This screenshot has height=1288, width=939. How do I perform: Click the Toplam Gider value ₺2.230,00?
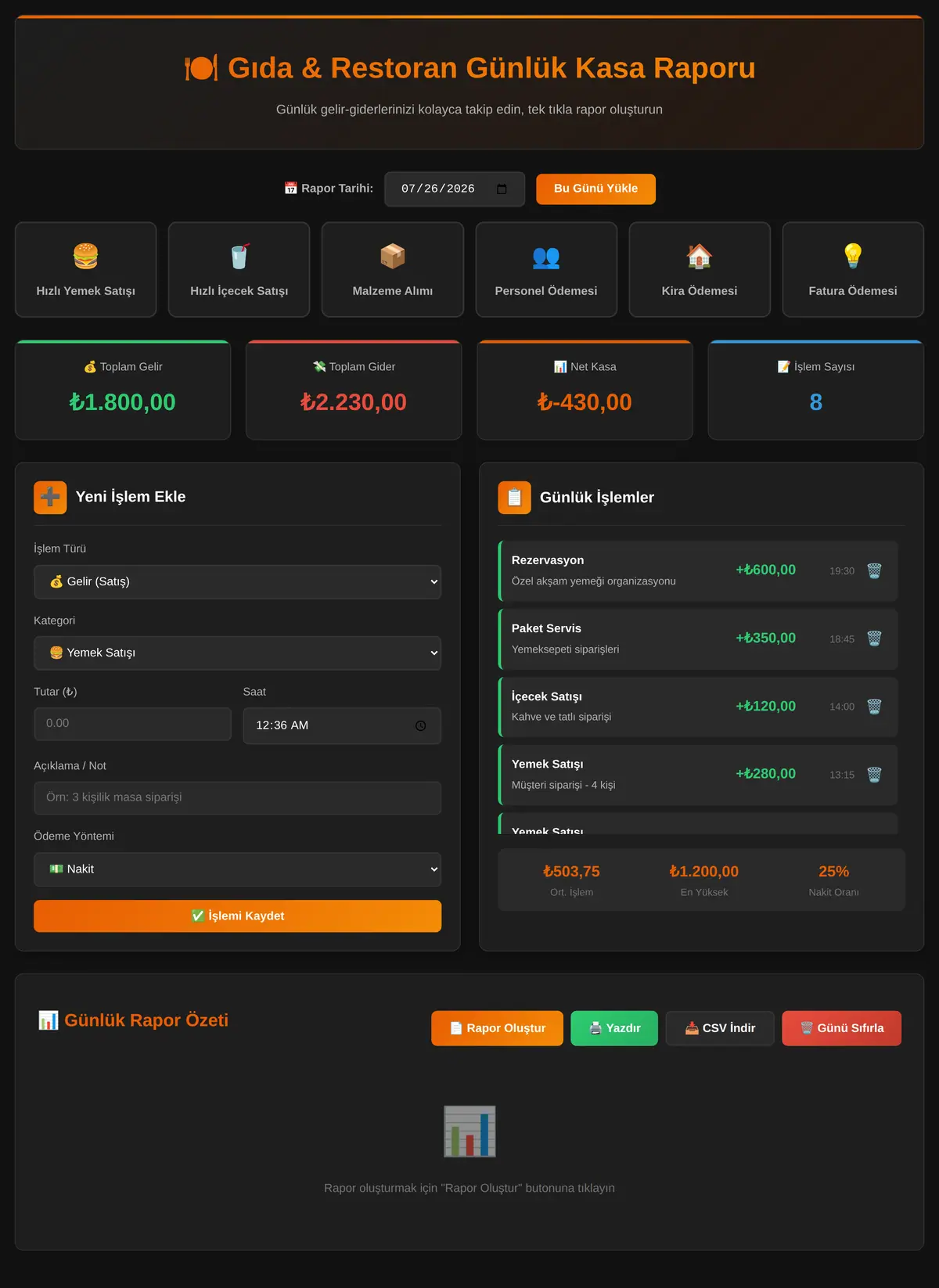[354, 402]
